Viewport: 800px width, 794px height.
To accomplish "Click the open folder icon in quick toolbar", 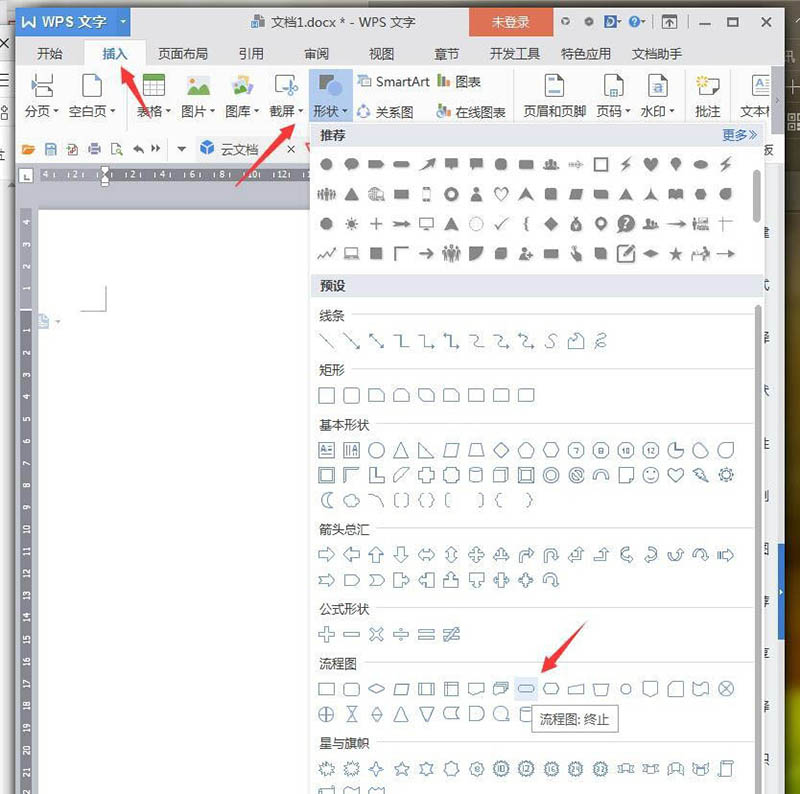I will coord(28,150).
